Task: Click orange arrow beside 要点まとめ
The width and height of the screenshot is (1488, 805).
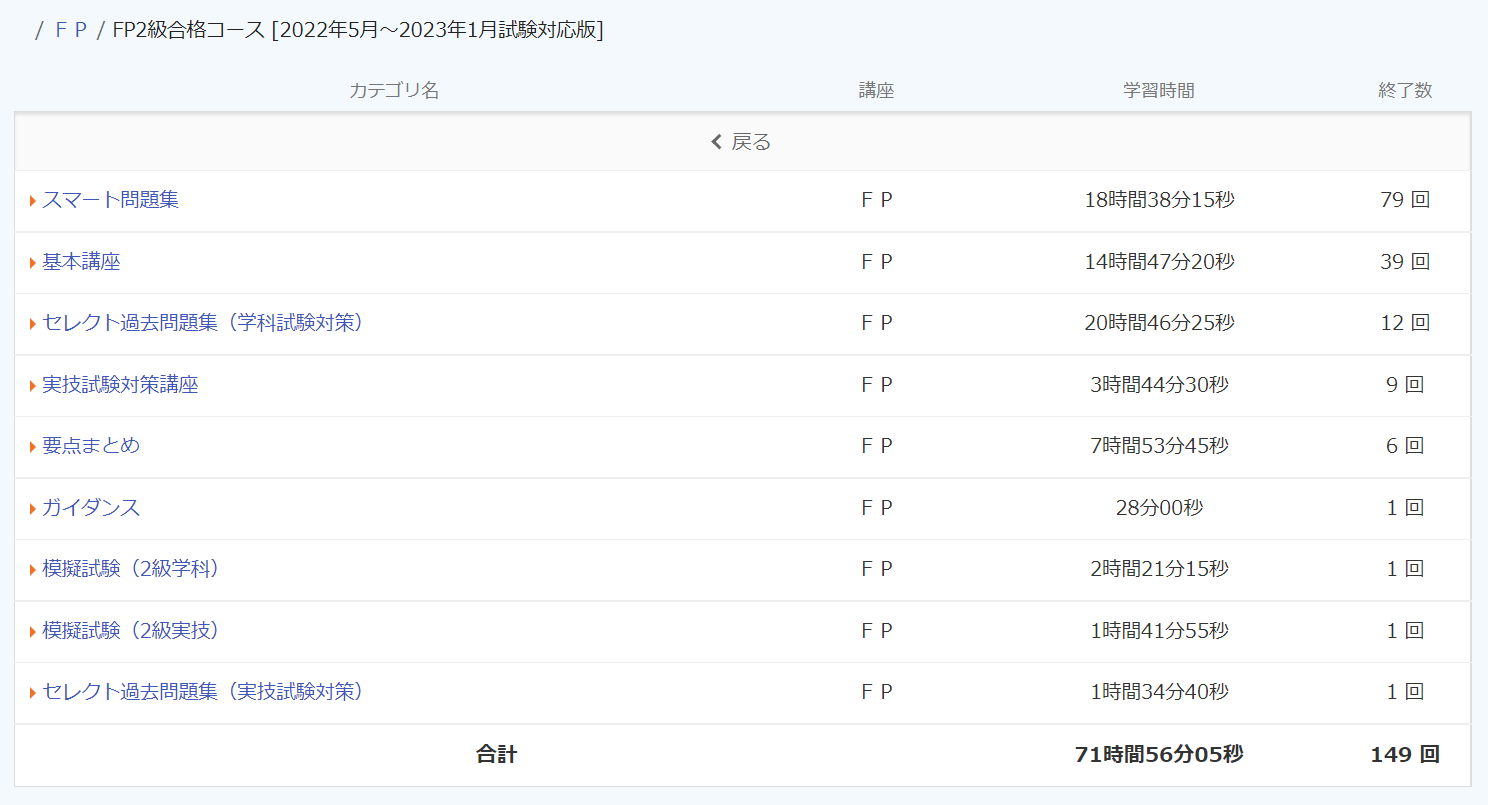Action: click(x=33, y=447)
